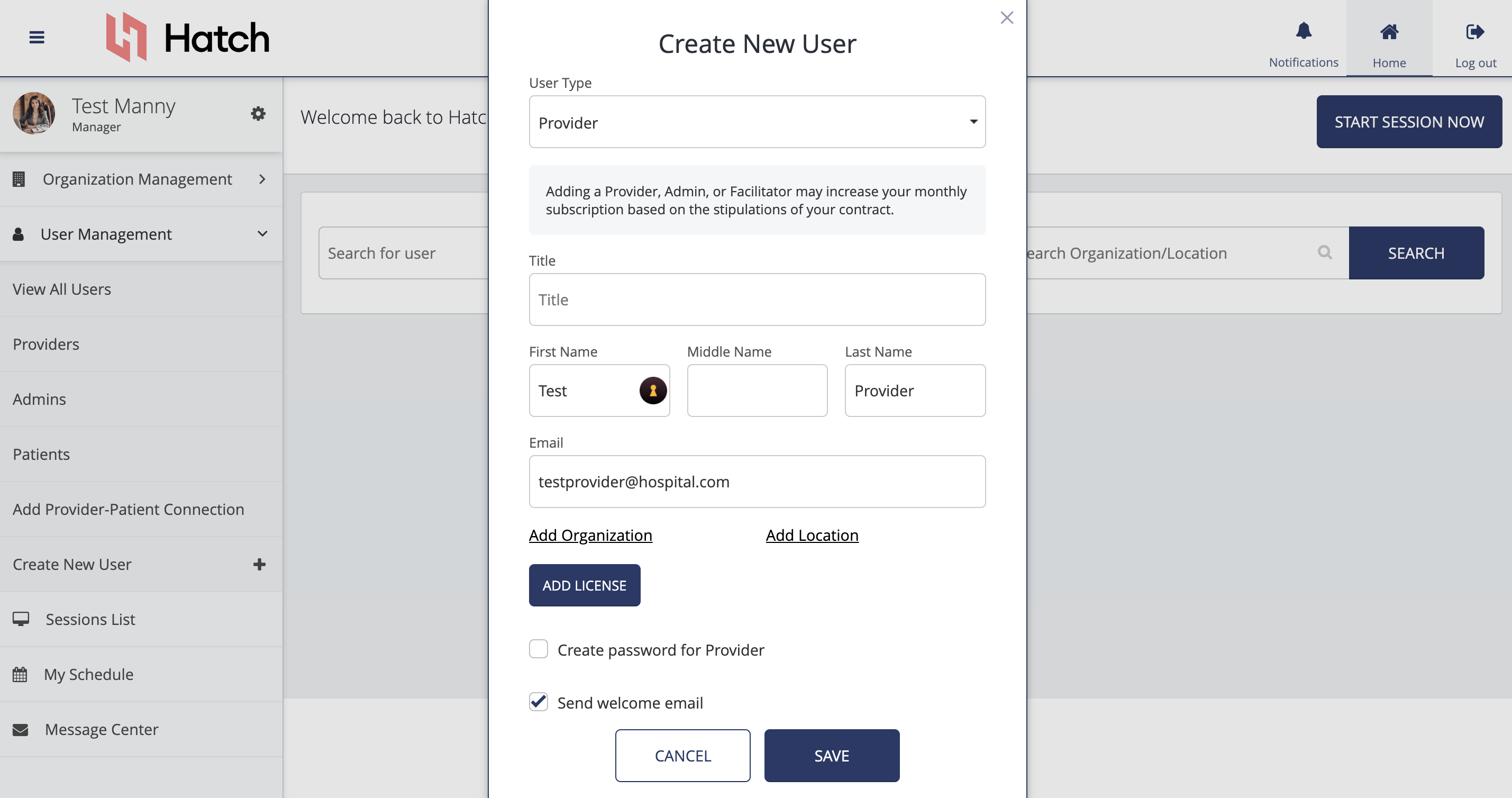This screenshot has height=798, width=1512.
Task: Focus Search Organization/Location field
Action: point(1187,253)
